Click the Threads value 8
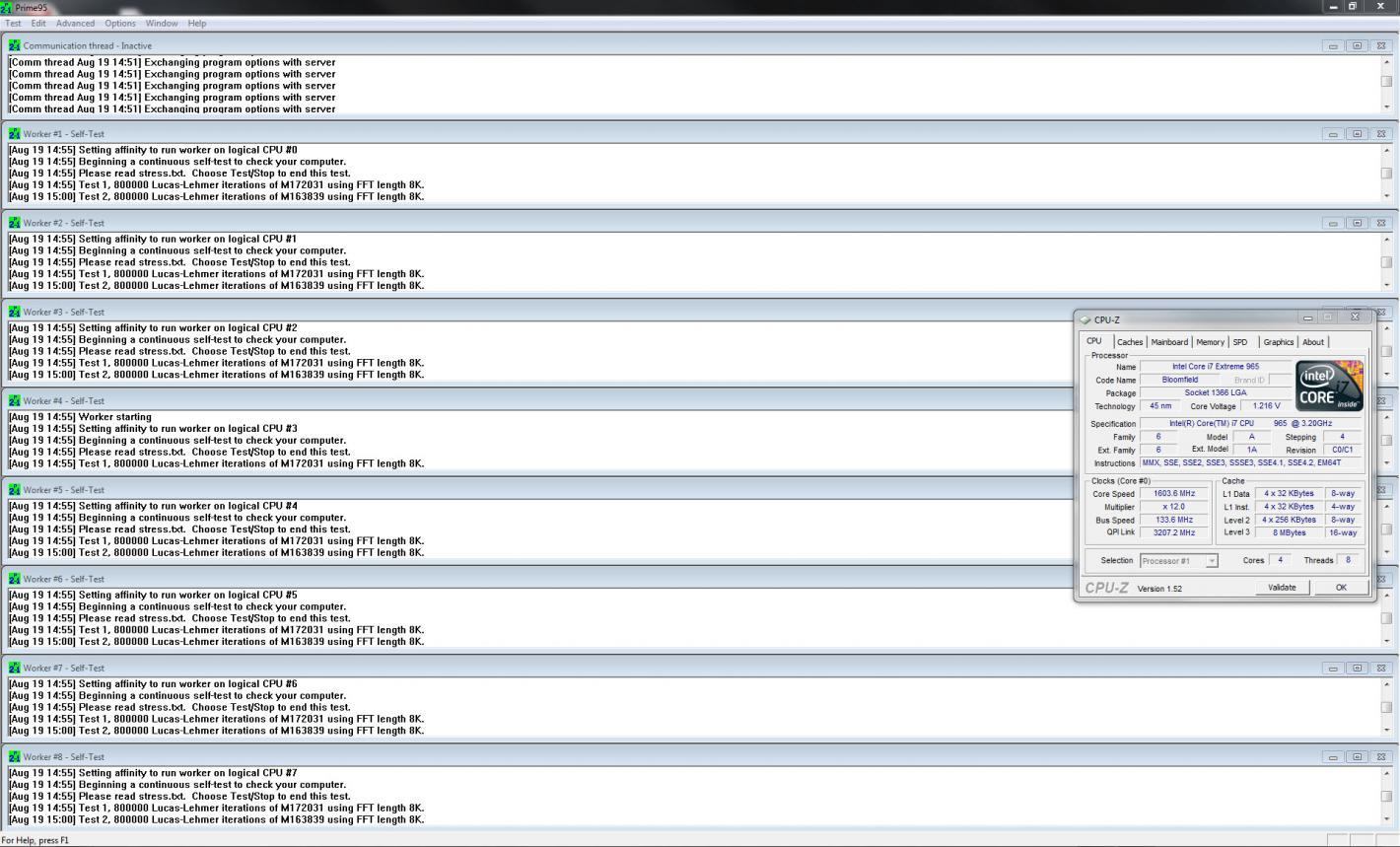This screenshot has height=847, width=1400. coord(1348,560)
